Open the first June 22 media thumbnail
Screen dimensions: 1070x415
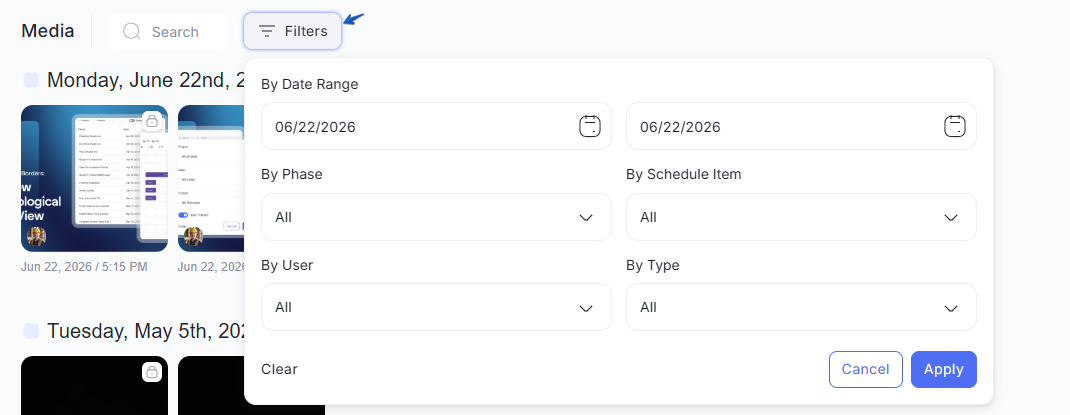tap(94, 179)
